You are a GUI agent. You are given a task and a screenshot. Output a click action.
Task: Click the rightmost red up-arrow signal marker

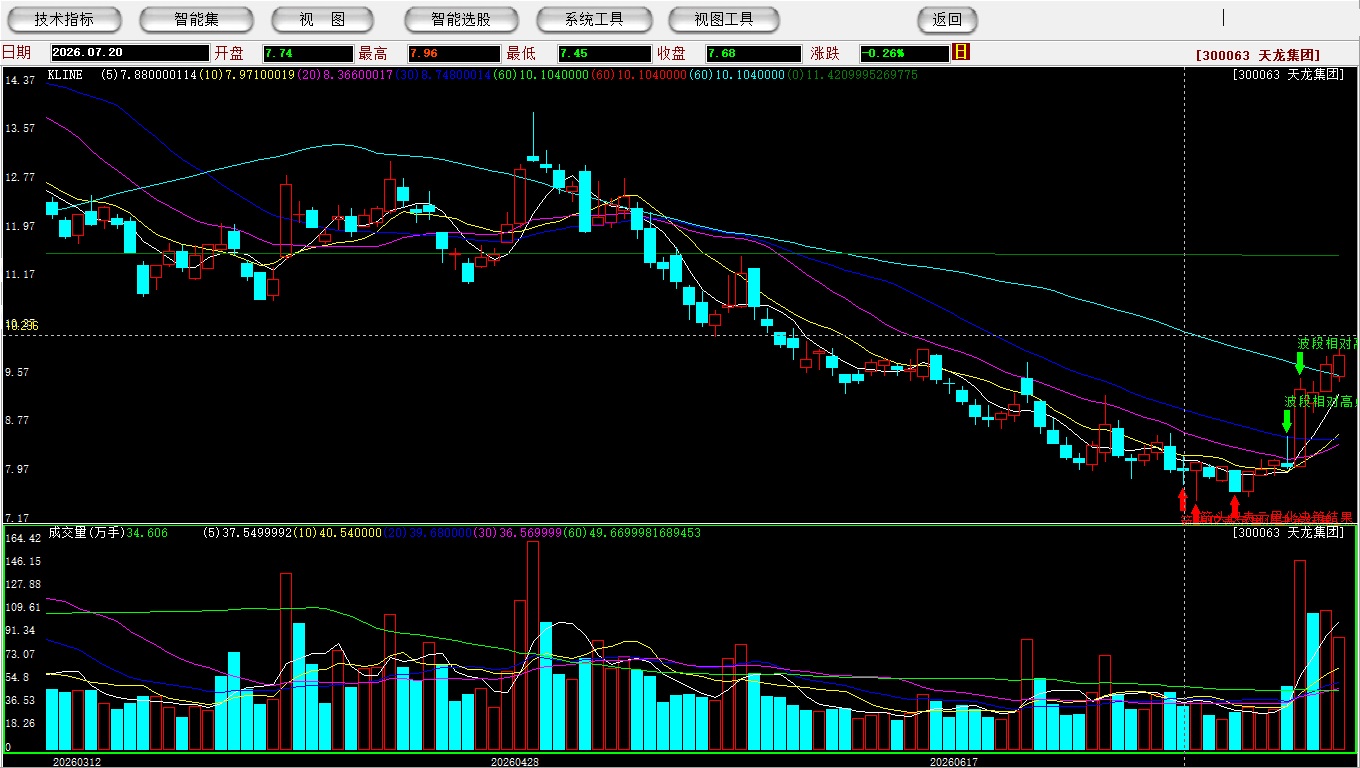(x=1235, y=505)
